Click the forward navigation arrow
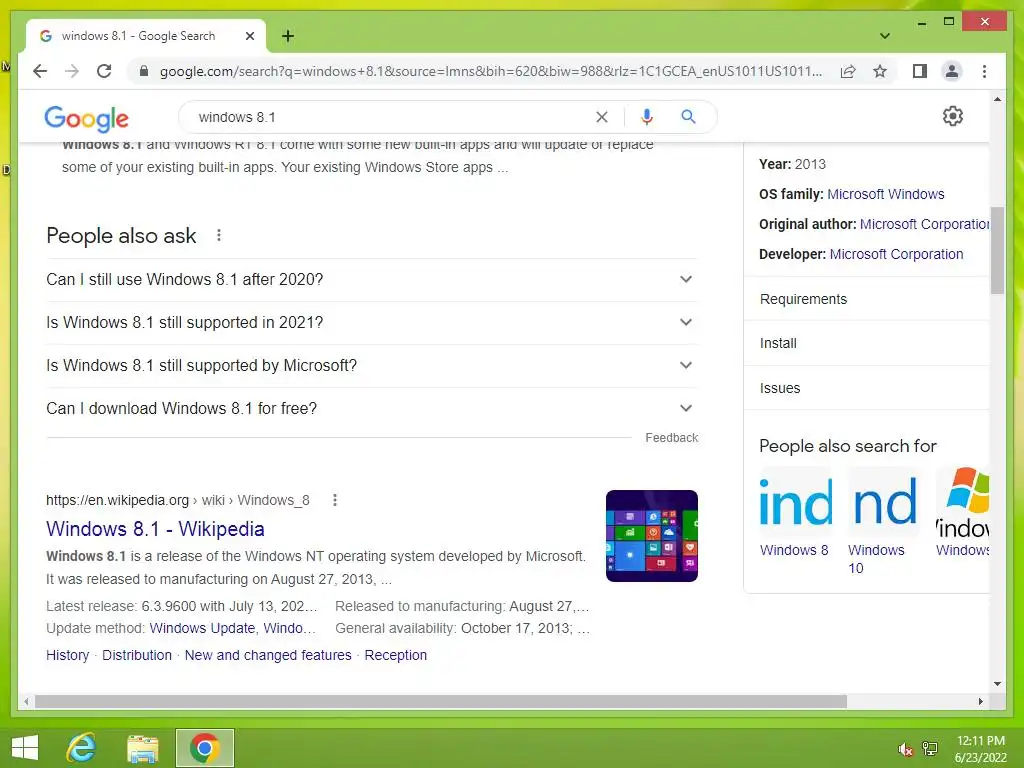Viewport: 1024px width, 768px height. click(72, 71)
